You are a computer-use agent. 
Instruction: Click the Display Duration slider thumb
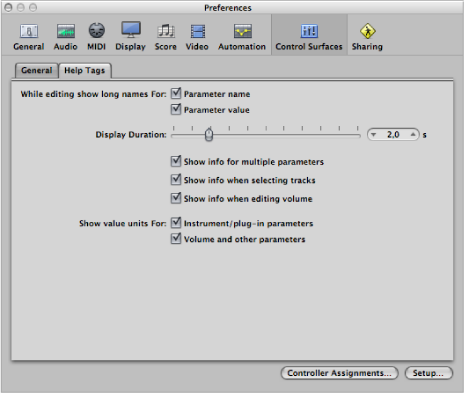pos(209,135)
